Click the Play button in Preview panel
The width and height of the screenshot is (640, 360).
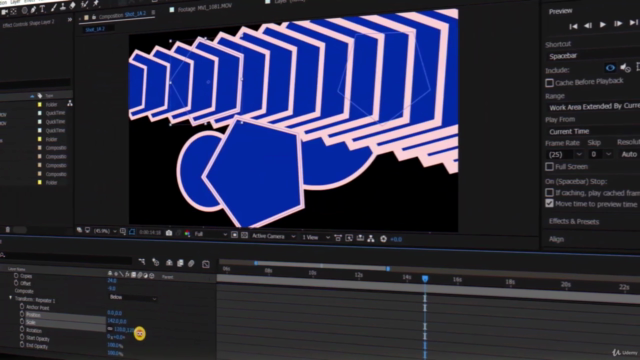[x=602, y=24]
